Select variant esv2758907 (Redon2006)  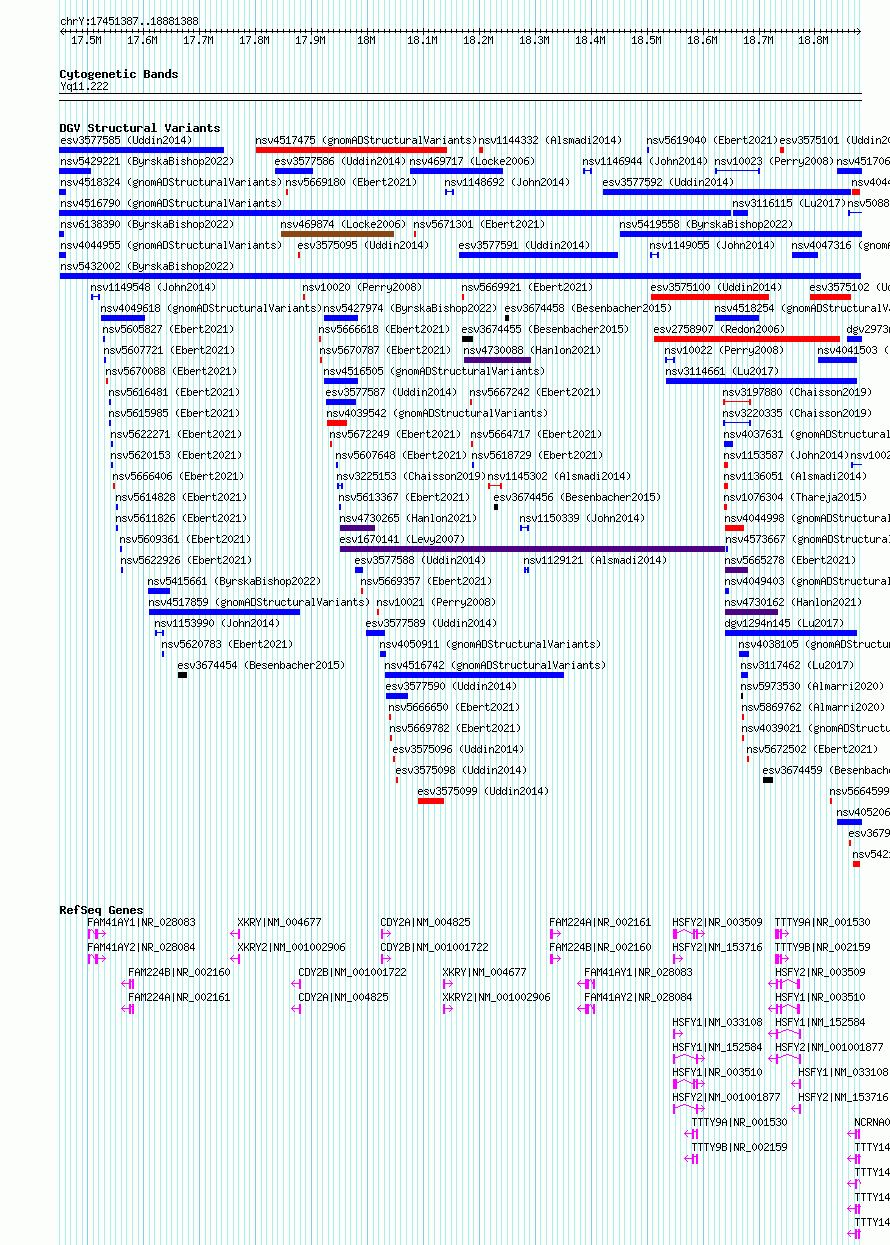coord(720,329)
